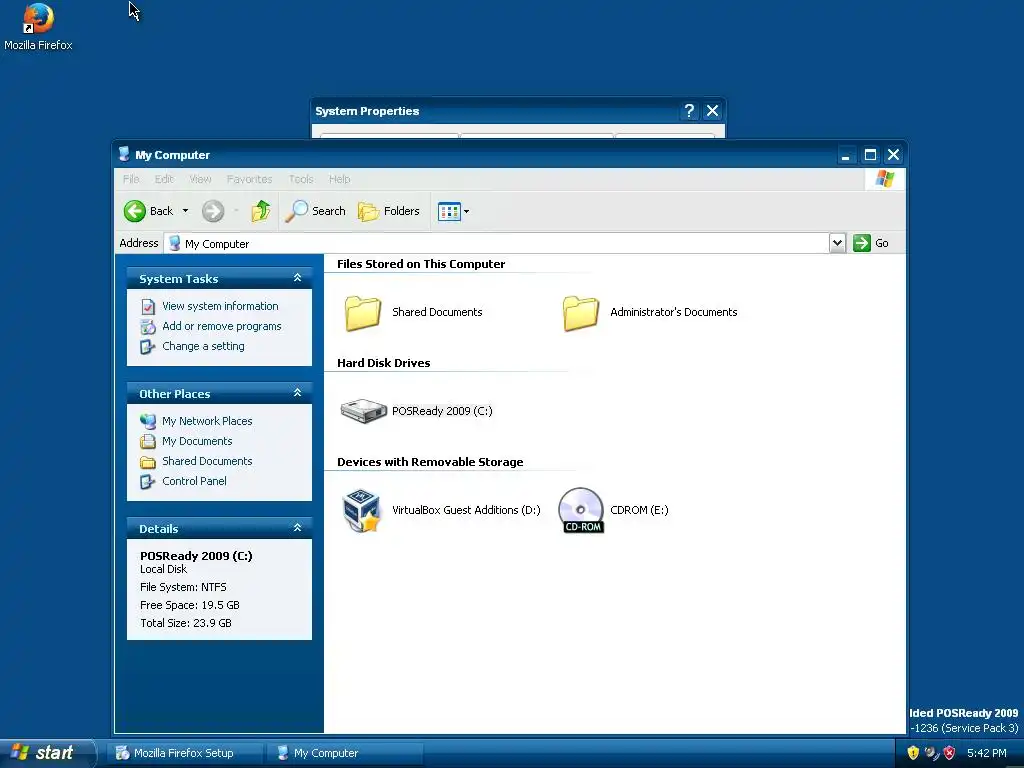
Task: Click the Files Stored on This Computer heading
Action: point(421,264)
